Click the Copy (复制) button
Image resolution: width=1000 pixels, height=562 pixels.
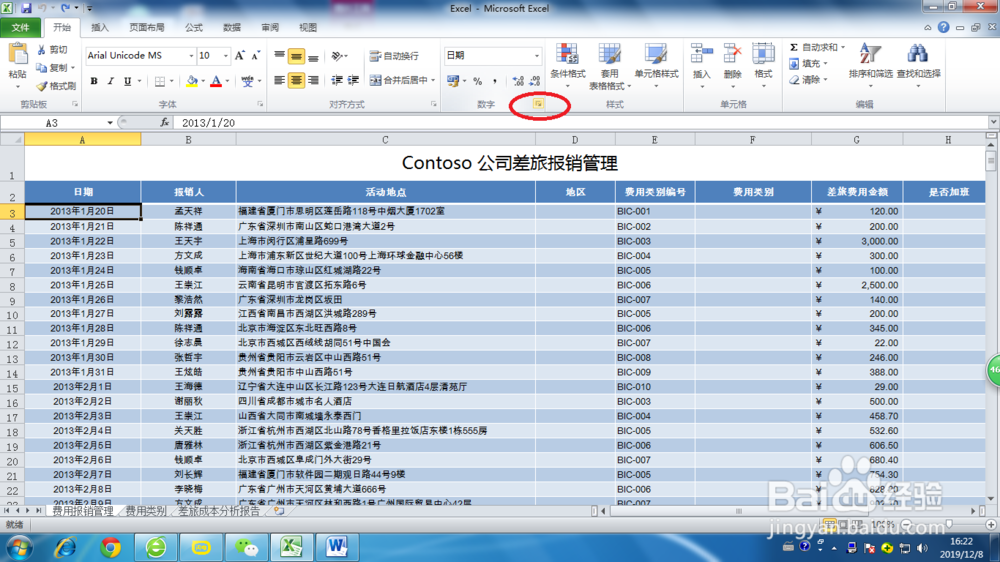point(55,68)
